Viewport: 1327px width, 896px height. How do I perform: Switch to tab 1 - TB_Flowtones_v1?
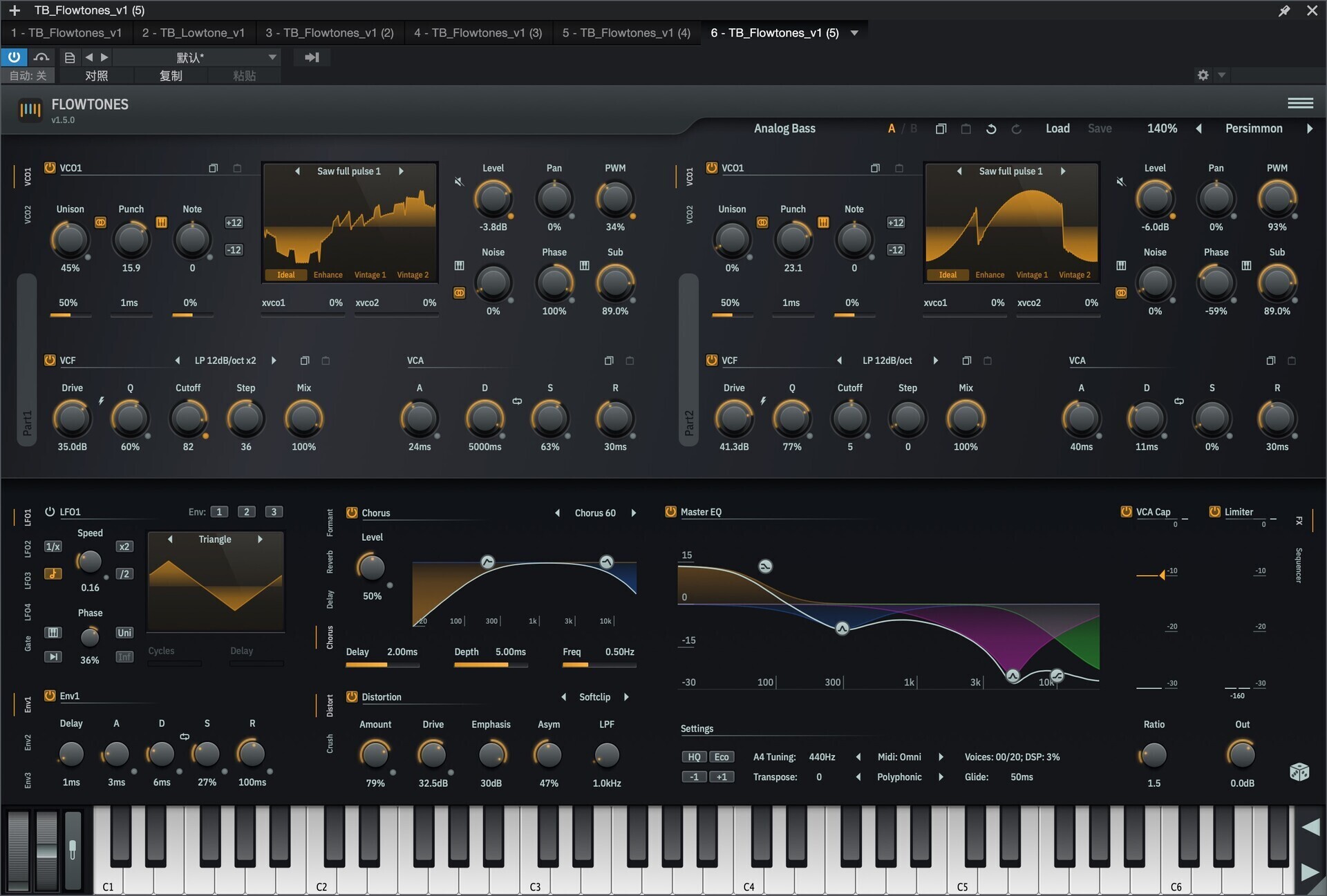click(x=66, y=33)
